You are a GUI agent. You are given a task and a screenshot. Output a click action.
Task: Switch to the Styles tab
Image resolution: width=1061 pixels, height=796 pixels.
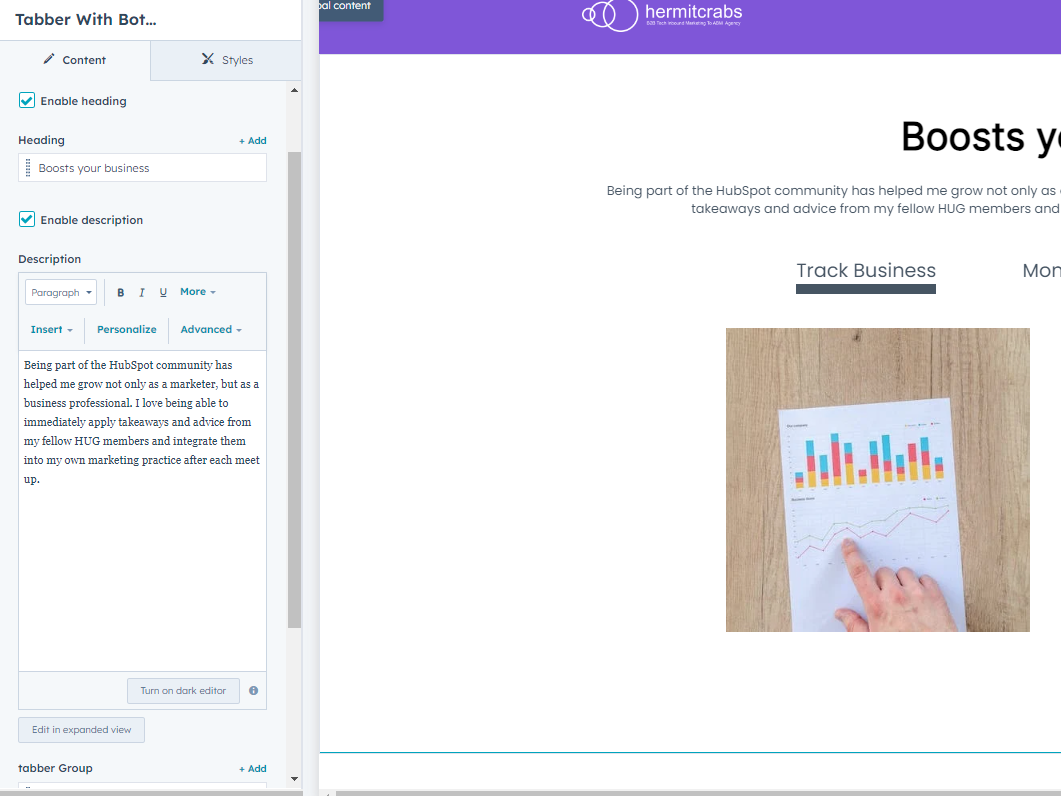coord(227,60)
